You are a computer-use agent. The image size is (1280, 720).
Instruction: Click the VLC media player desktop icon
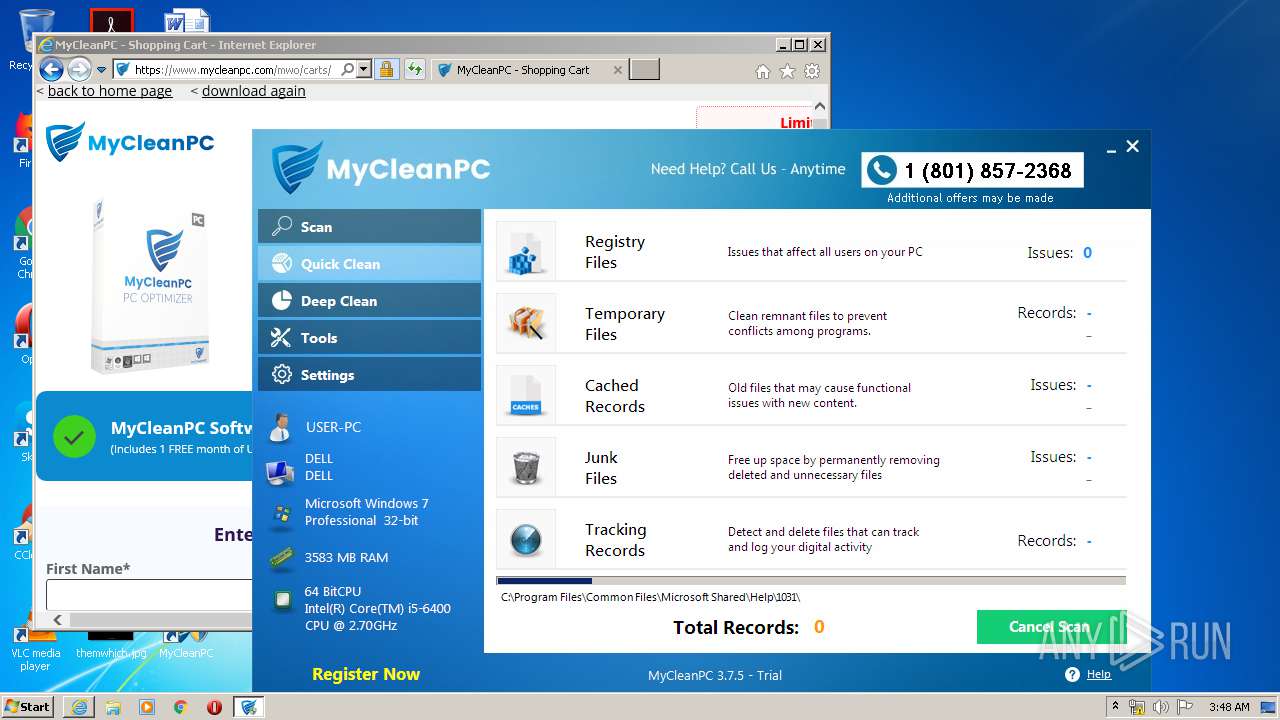[x=36, y=650]
